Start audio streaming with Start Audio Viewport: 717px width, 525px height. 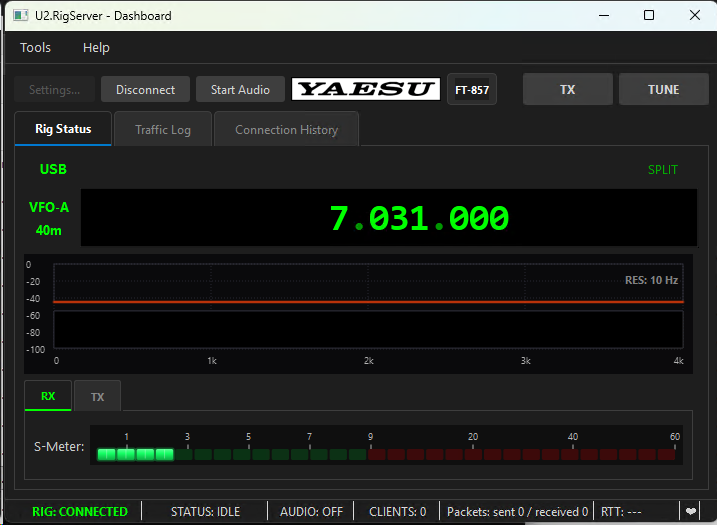(240, 90)
